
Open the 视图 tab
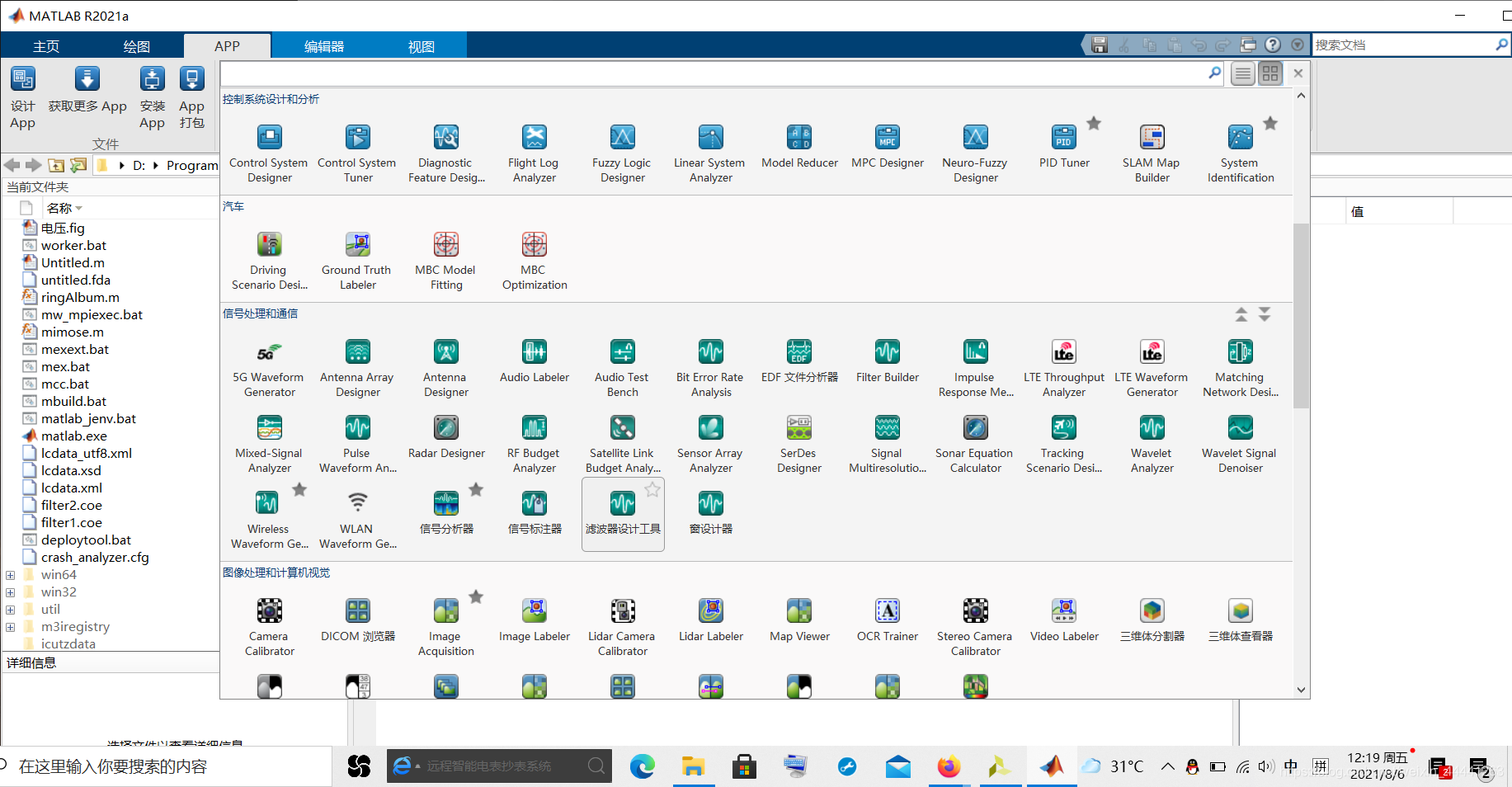(421, 46)
